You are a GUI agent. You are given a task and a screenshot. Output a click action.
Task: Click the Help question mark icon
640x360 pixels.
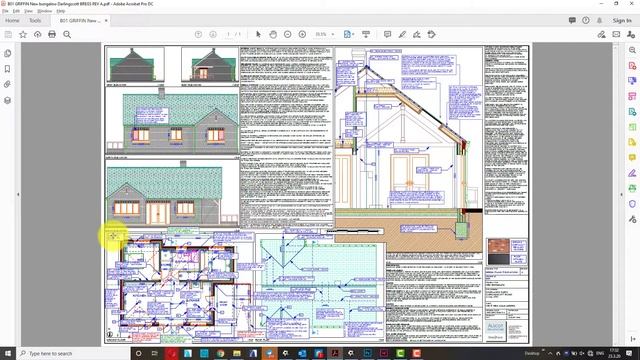point(586,20)
